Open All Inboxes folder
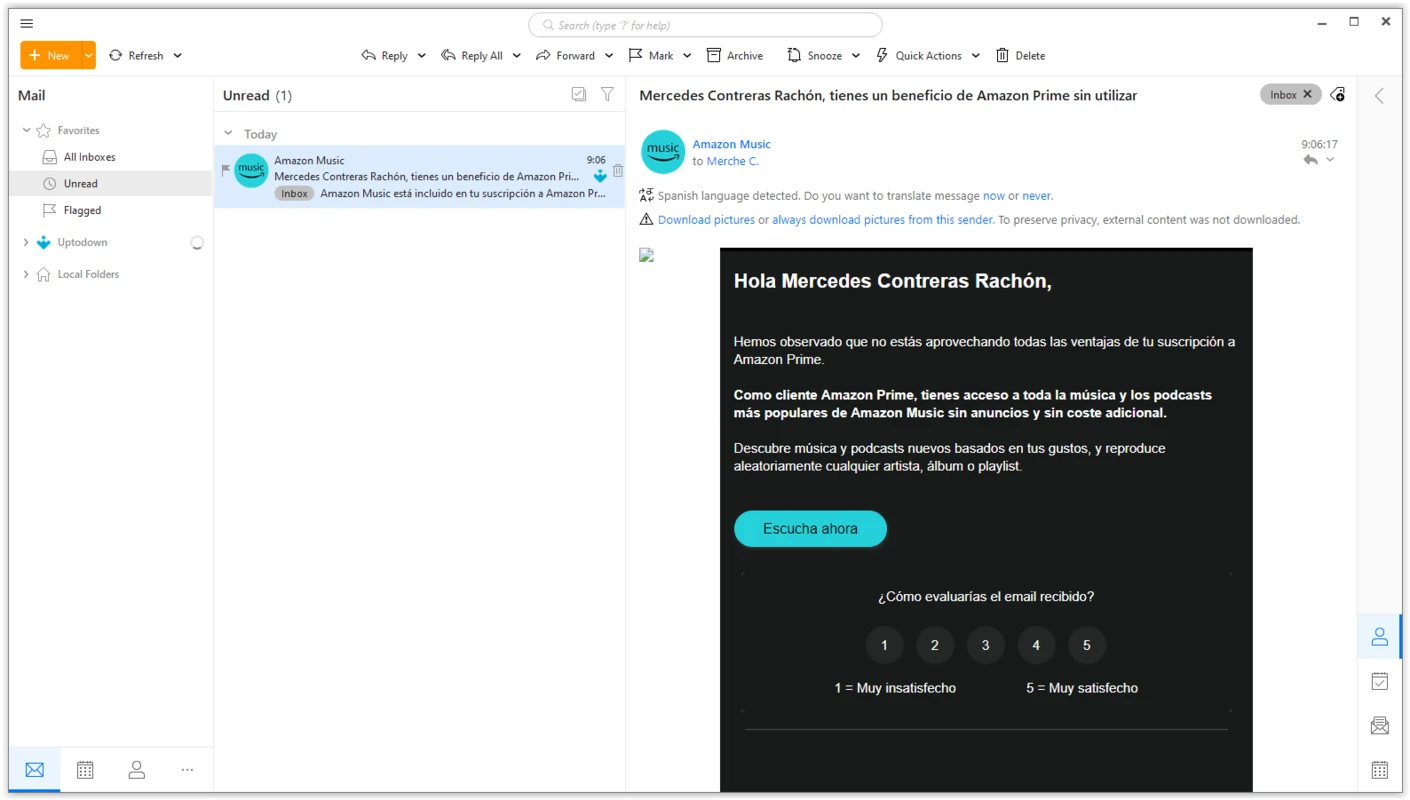The height and width of the screenshot is (800, 1410). [89, 157]
